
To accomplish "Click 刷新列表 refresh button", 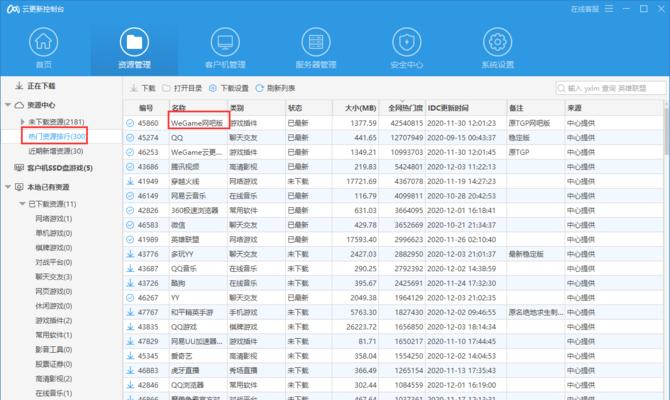I will pyautogui.click(x=275, y=88).
